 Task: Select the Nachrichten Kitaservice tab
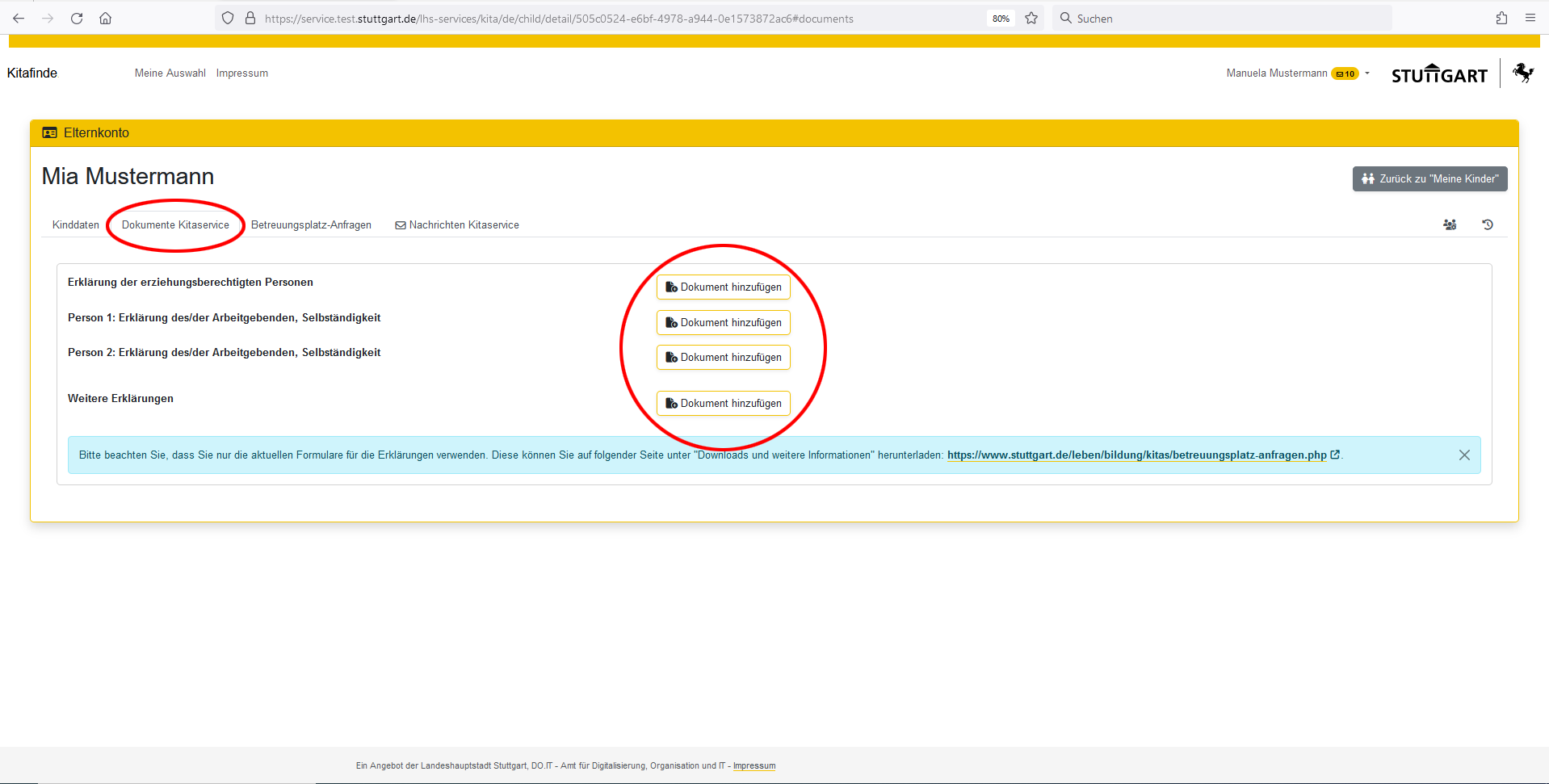457,225
